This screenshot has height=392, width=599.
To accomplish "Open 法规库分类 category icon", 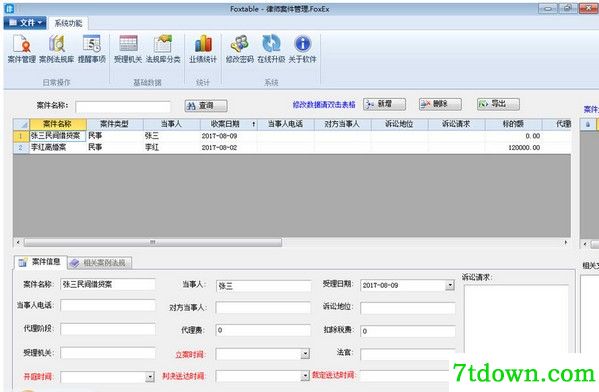I will (163, 49).
